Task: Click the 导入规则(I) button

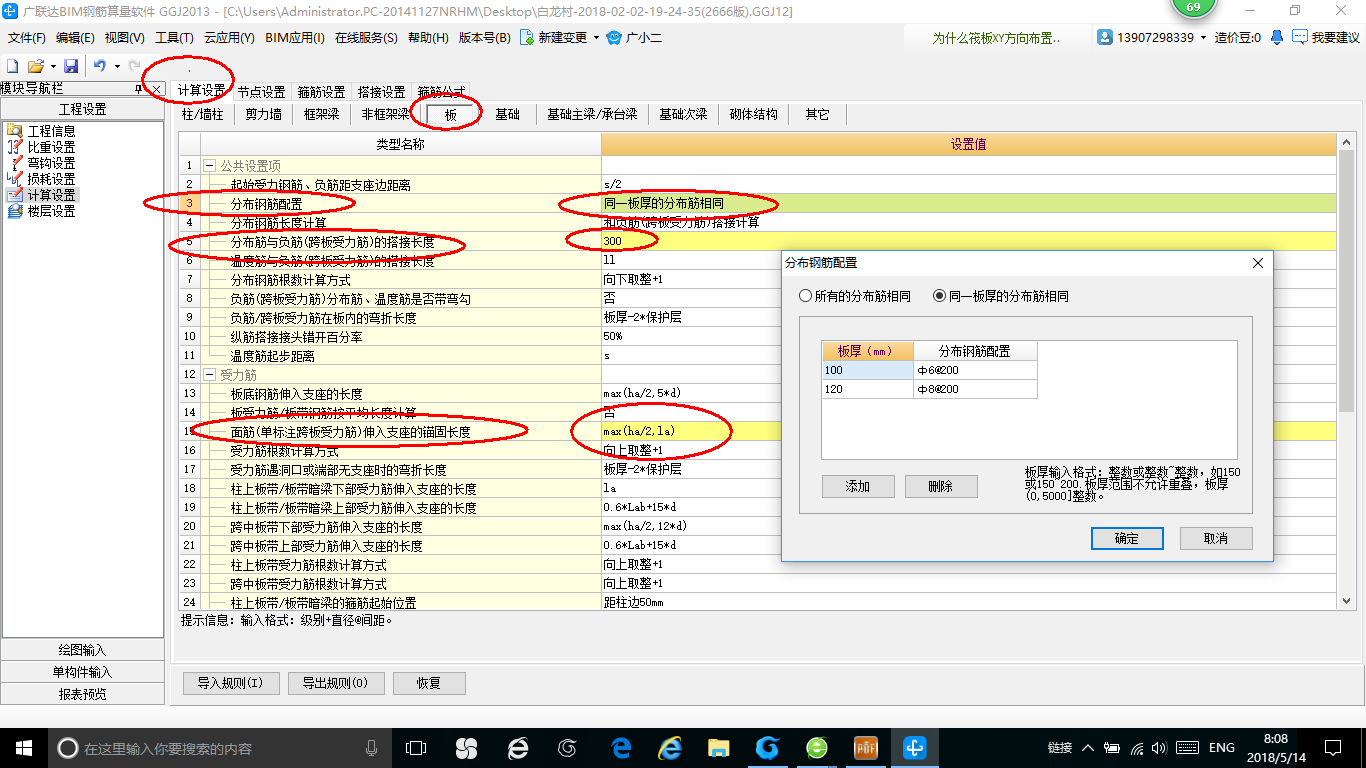Action: click(230, 683)
